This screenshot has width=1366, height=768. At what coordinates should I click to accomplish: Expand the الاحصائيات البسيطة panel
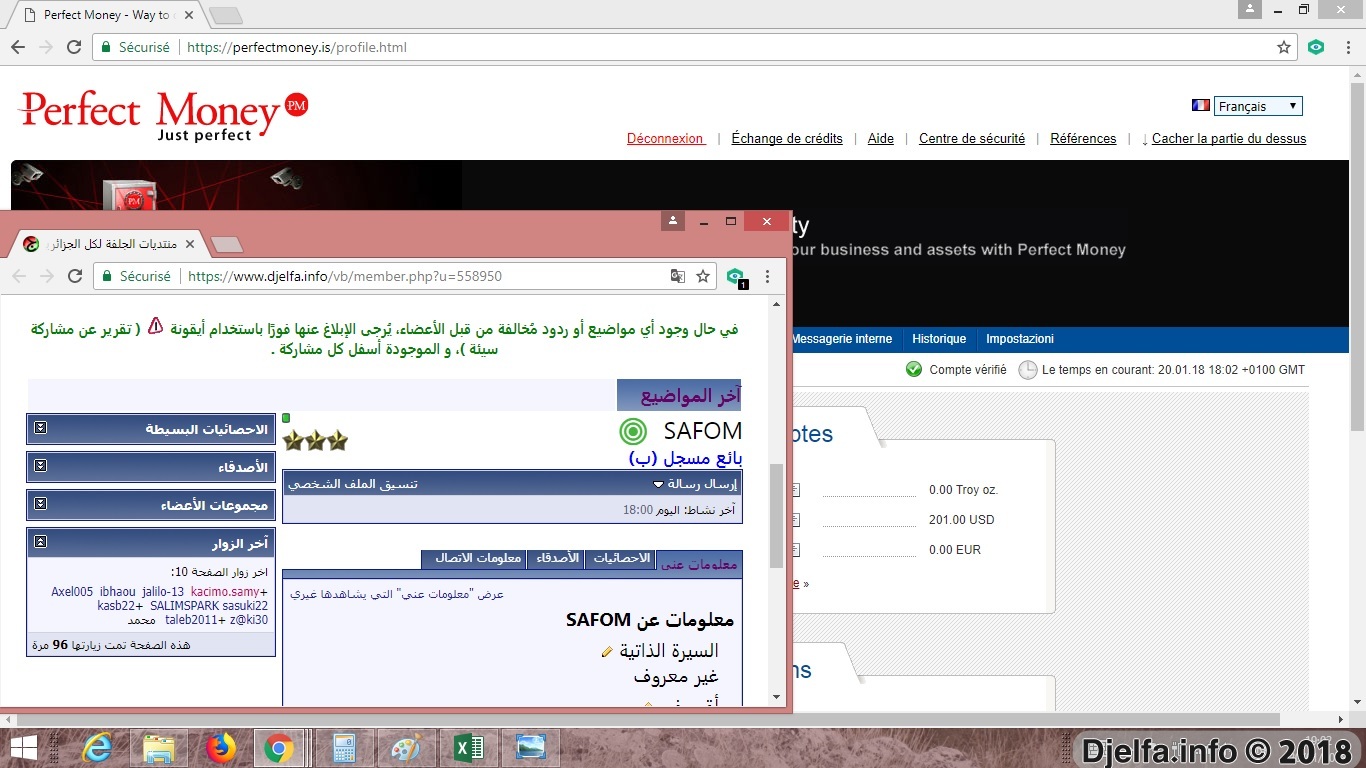click(40, 428)
